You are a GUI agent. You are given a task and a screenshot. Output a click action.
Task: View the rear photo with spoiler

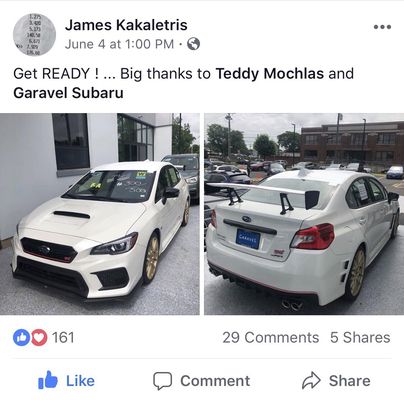point(304,214)
